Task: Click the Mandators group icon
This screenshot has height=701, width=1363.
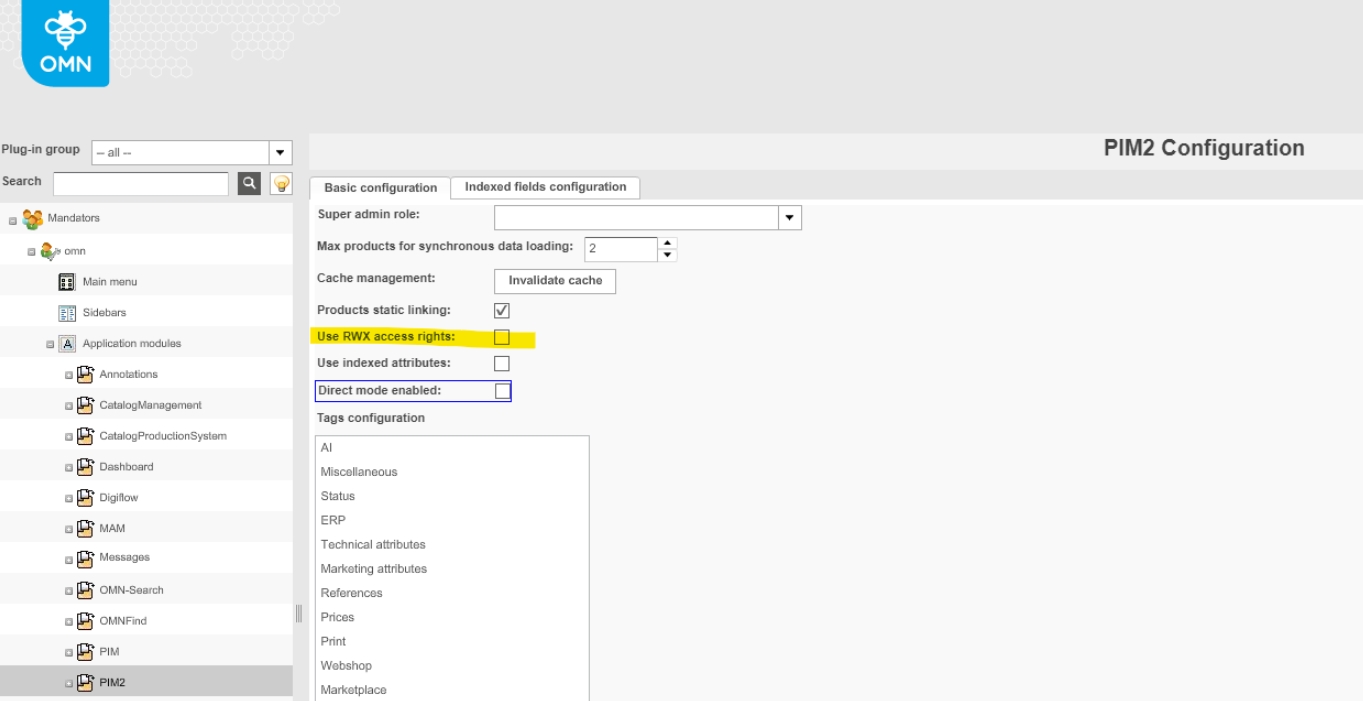Action: click(x=32, y=218)
